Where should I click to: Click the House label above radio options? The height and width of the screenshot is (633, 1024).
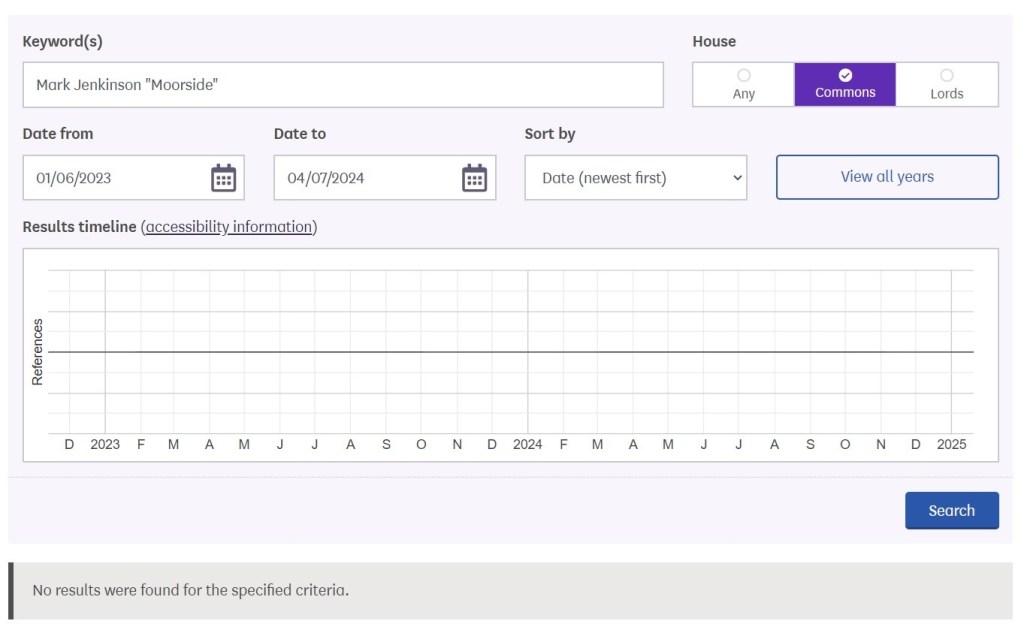pos(714,42)
